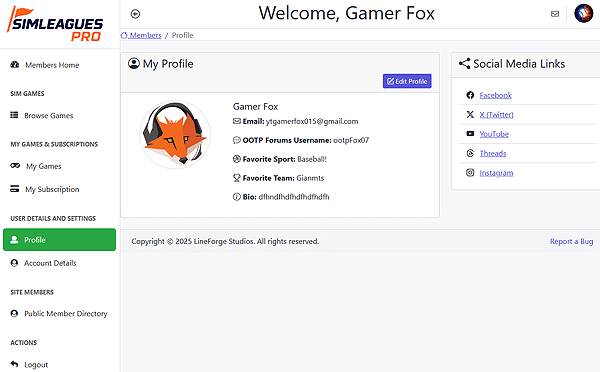Screen dimensions: 600x372
Task: Open Public Member Directory
Action: pos(59,313)
